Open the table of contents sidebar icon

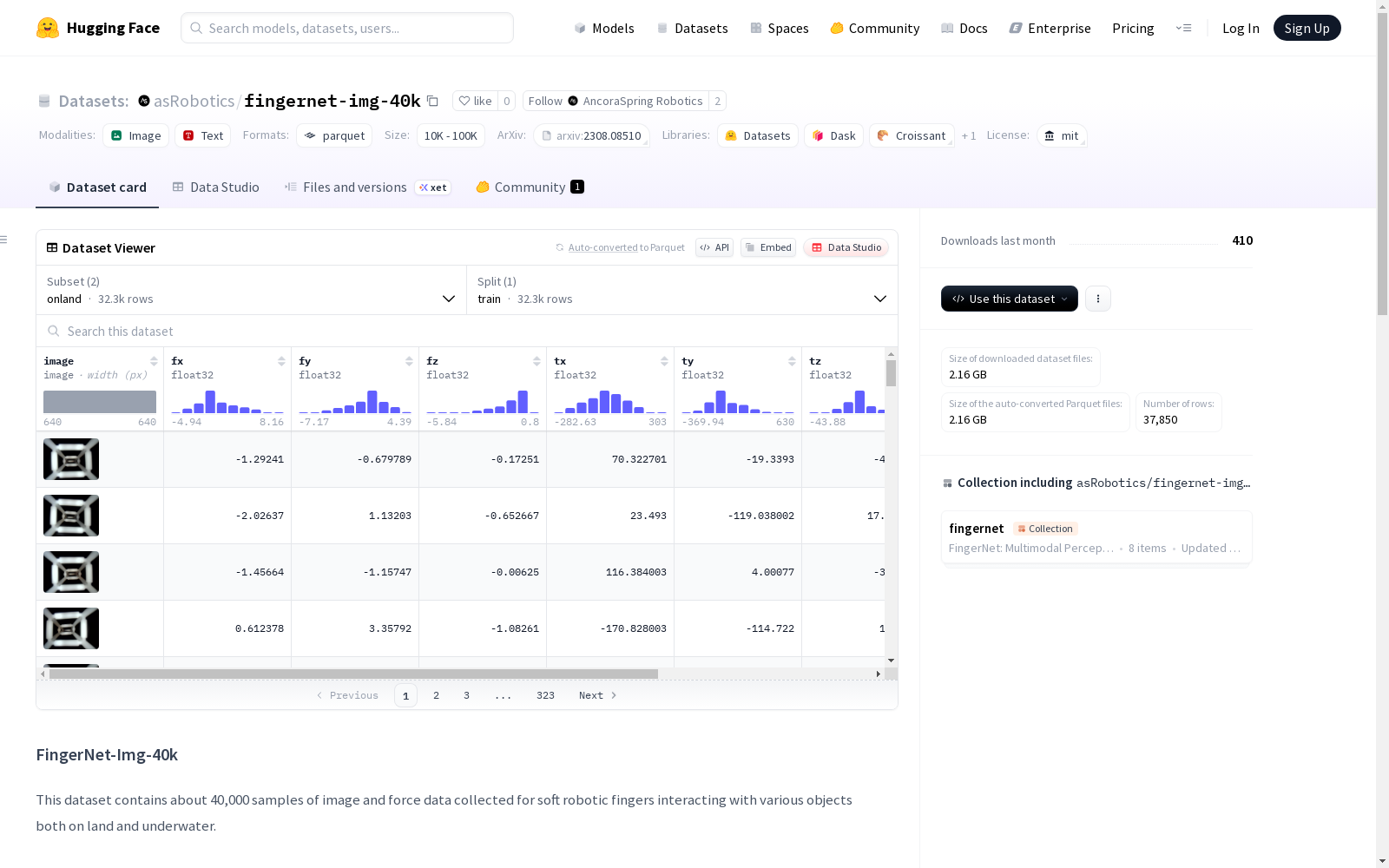(4, 240)
